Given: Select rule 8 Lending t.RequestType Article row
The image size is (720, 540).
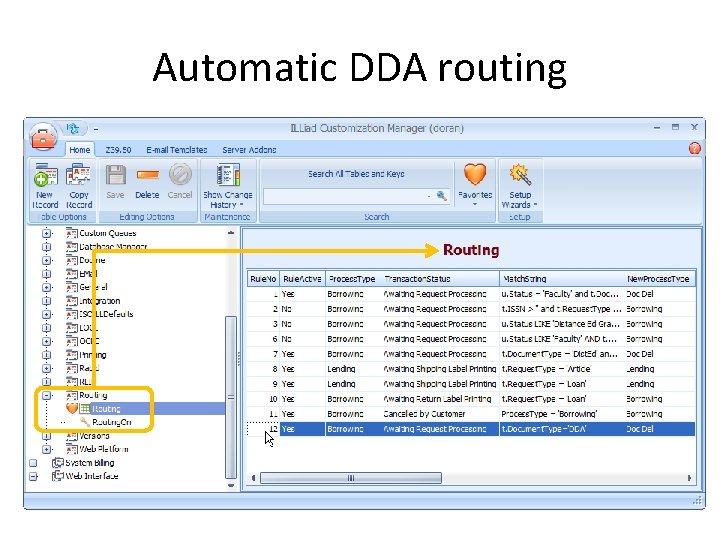Looking at the screenshot, I should coord(471,369).
